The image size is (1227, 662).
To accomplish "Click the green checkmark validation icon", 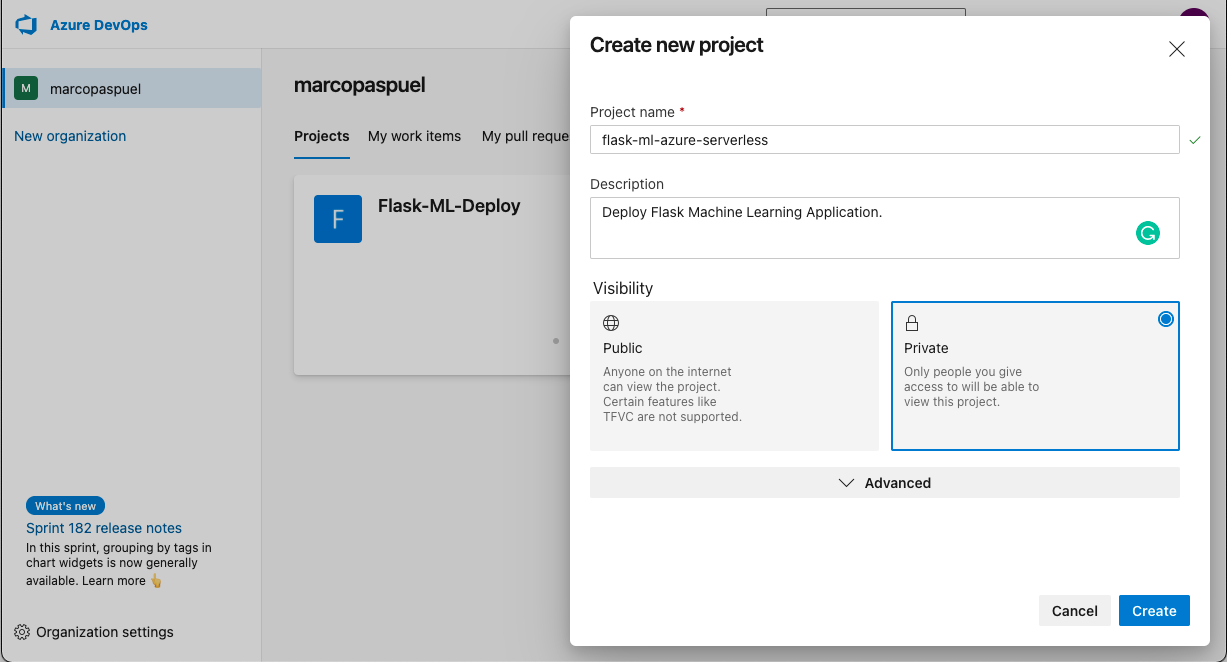I will pos(1195,141).
